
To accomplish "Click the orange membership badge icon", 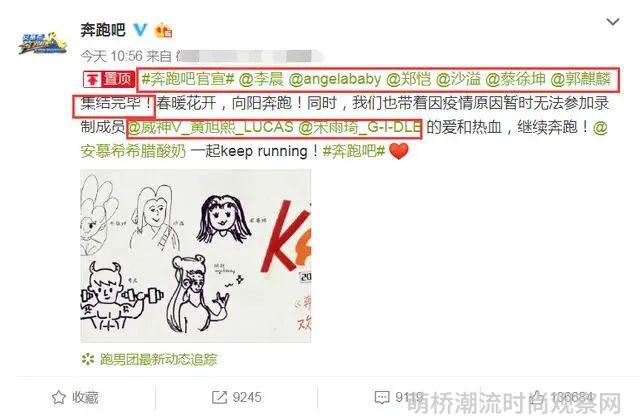I will [163, 30].
